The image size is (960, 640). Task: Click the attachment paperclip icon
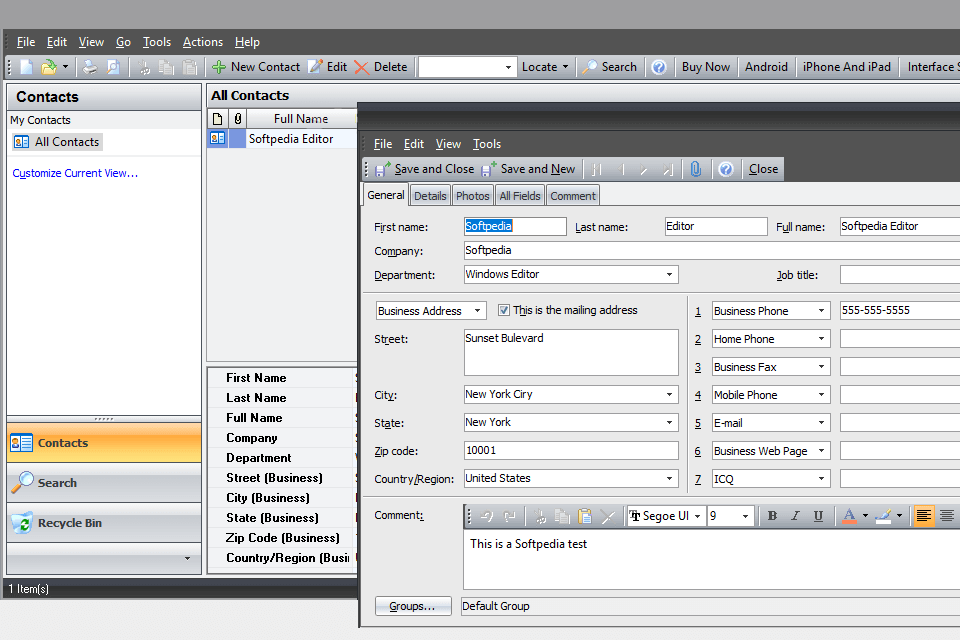pyautogui.click(x=696, y=168)
